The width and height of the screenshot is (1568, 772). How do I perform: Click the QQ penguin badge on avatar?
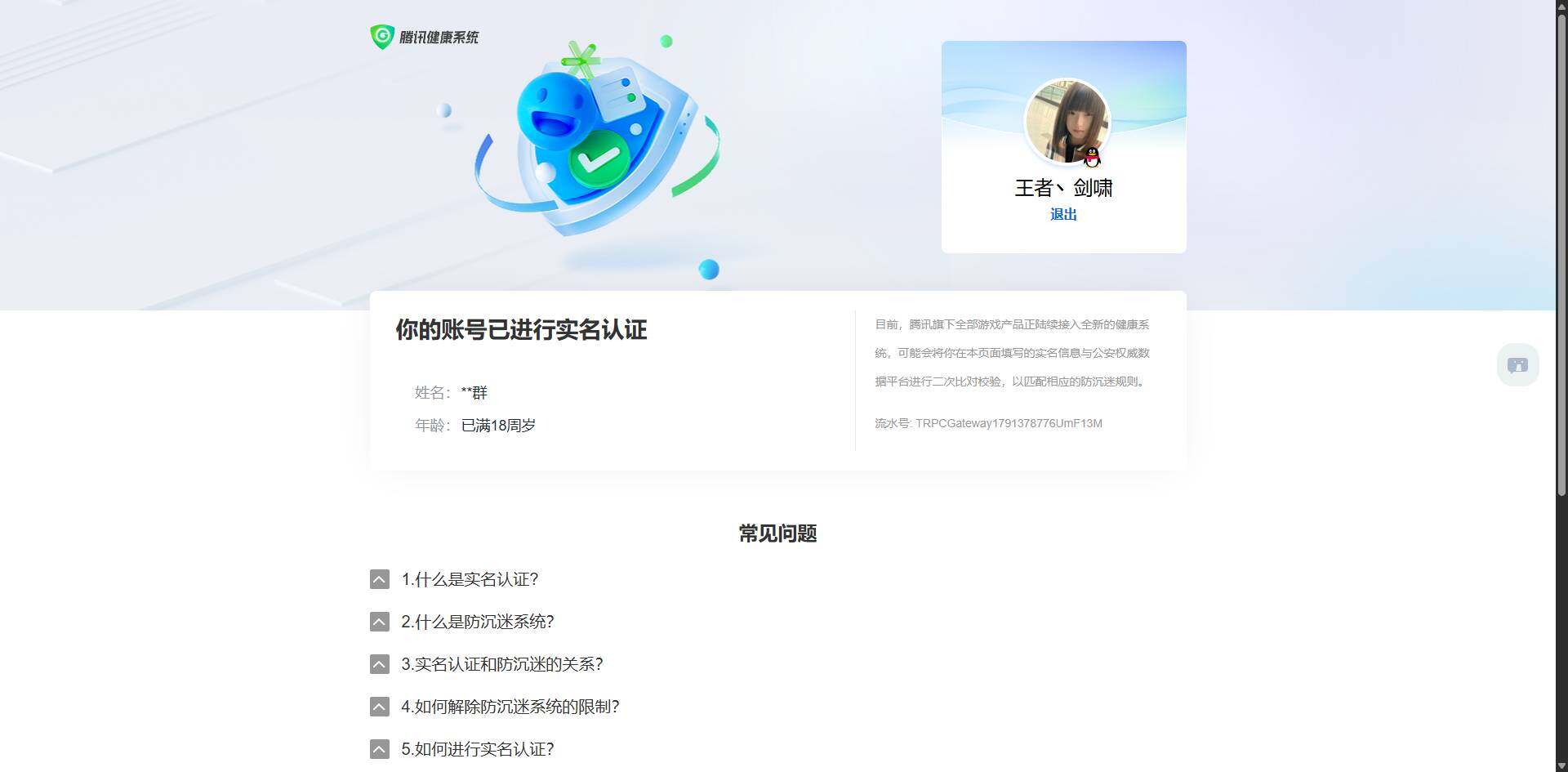[1092, 157]
